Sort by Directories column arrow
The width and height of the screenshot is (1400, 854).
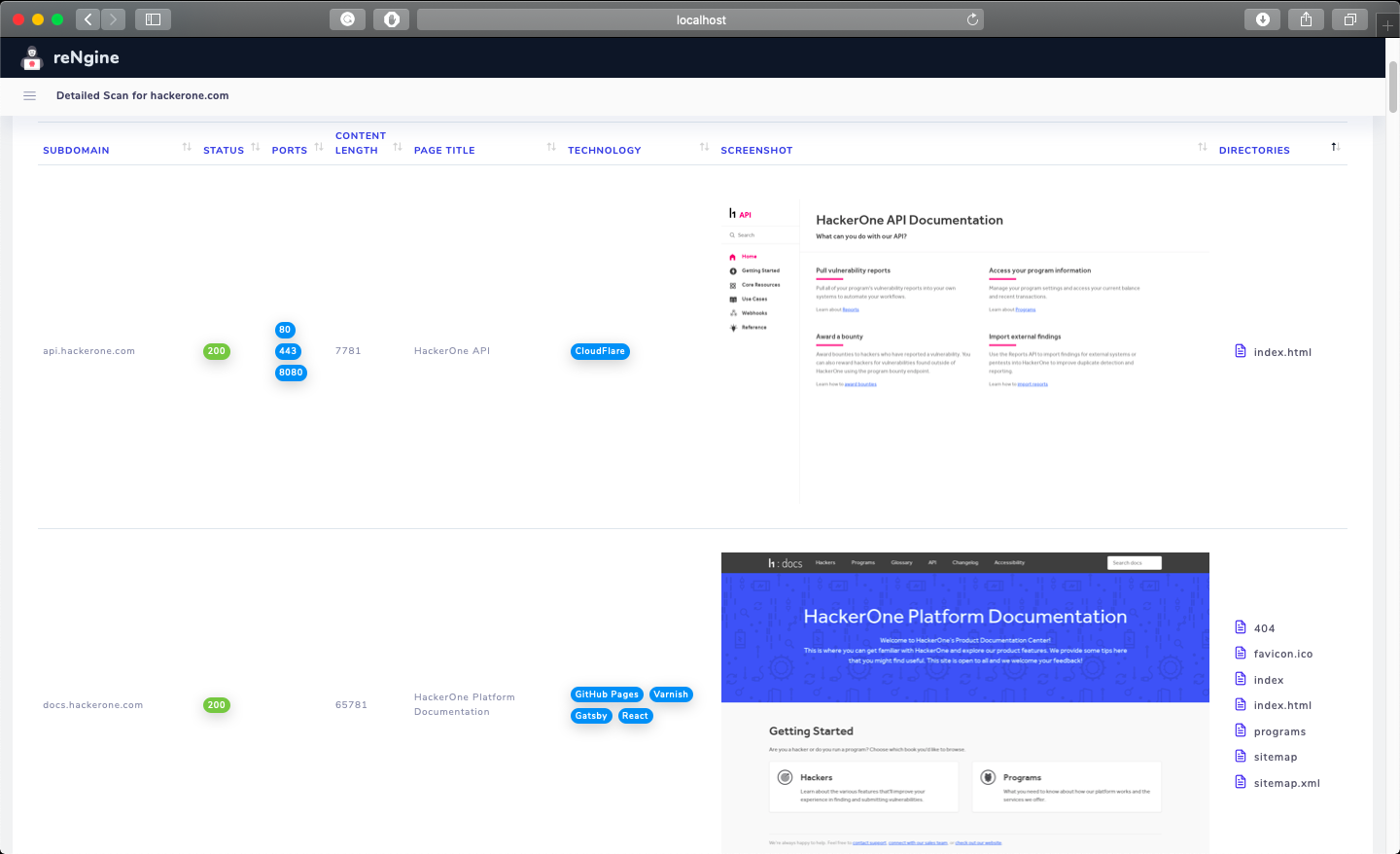pos(1336,147)
